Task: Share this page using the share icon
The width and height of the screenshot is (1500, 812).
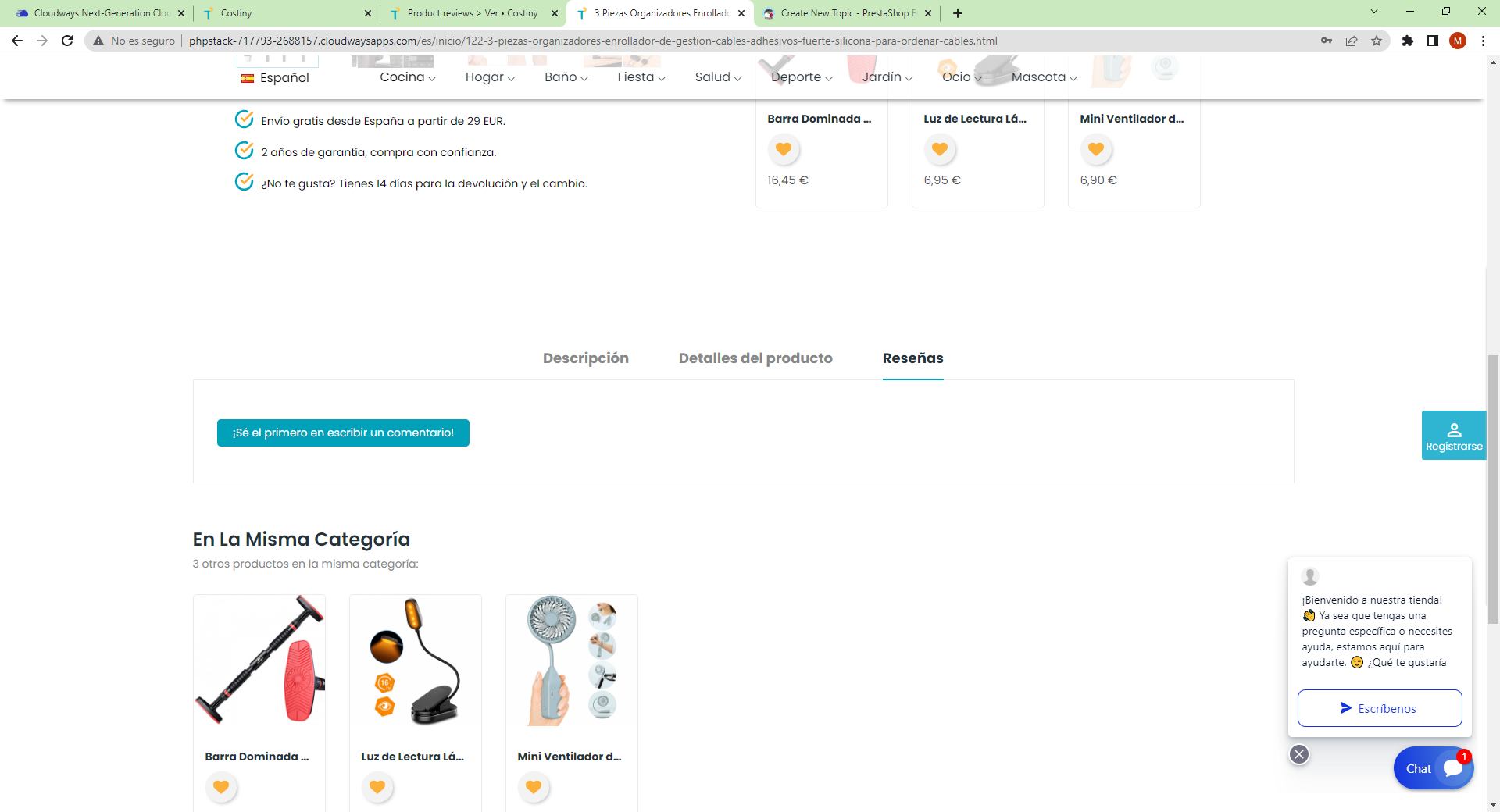Action: (1352, 41)
